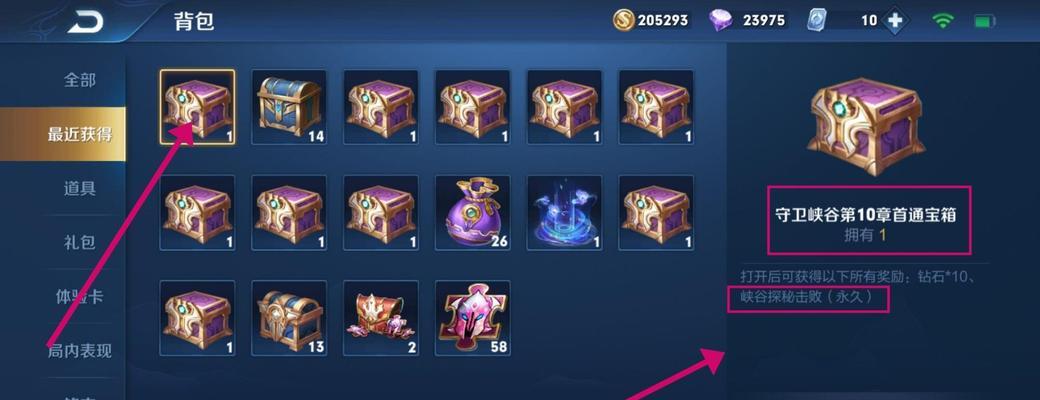The height and width of the screenshot is (400, 1040).
Task: Tap the purple diamond currency icon
Action: pos(720,21)
